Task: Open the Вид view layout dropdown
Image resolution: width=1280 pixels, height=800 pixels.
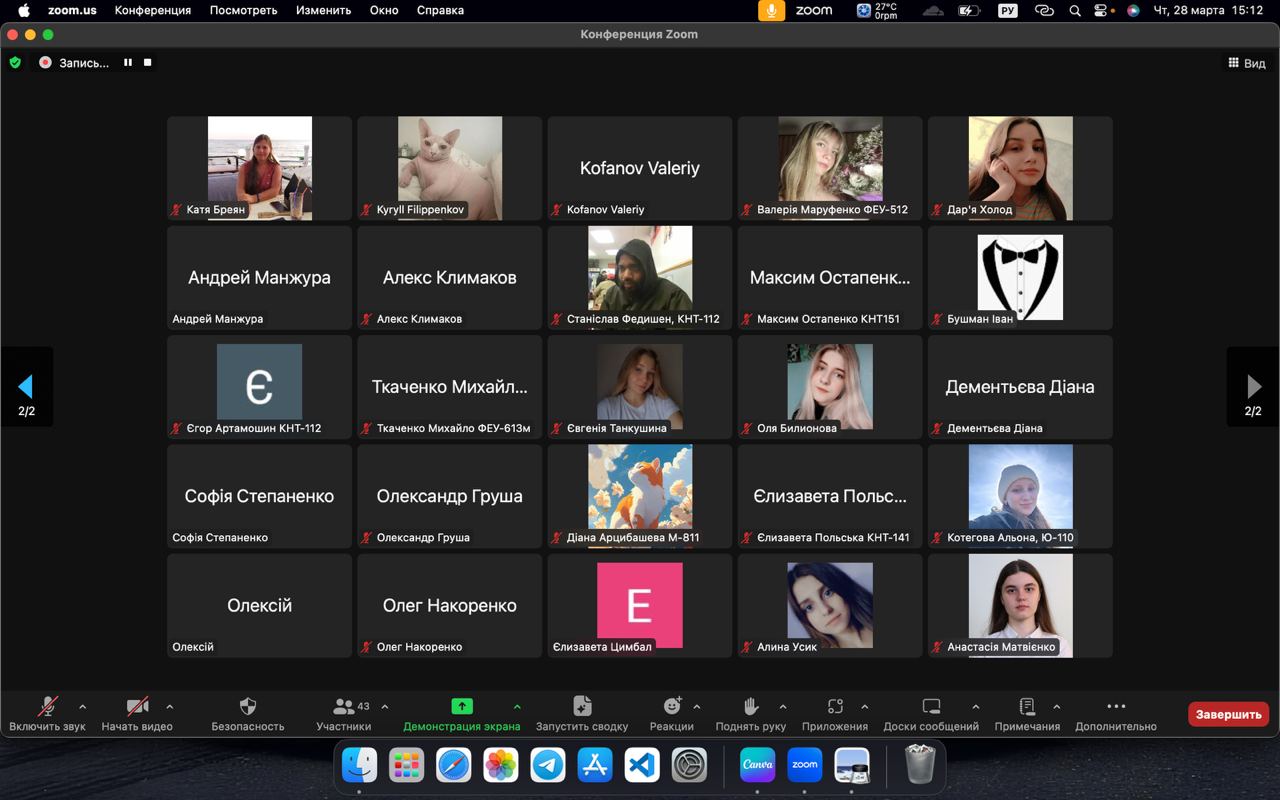Action: coord(1246,63)
